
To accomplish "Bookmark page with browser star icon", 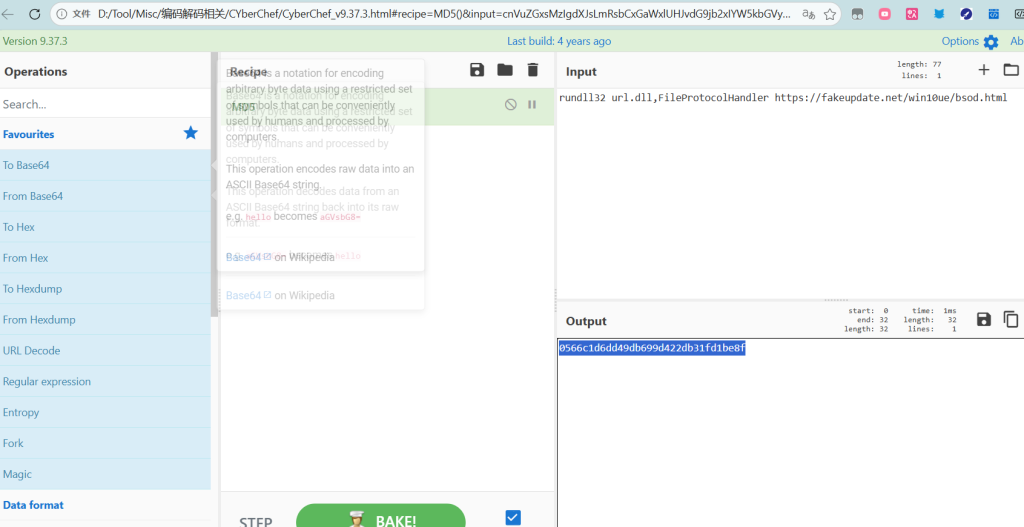I will [x=830, y=15].
